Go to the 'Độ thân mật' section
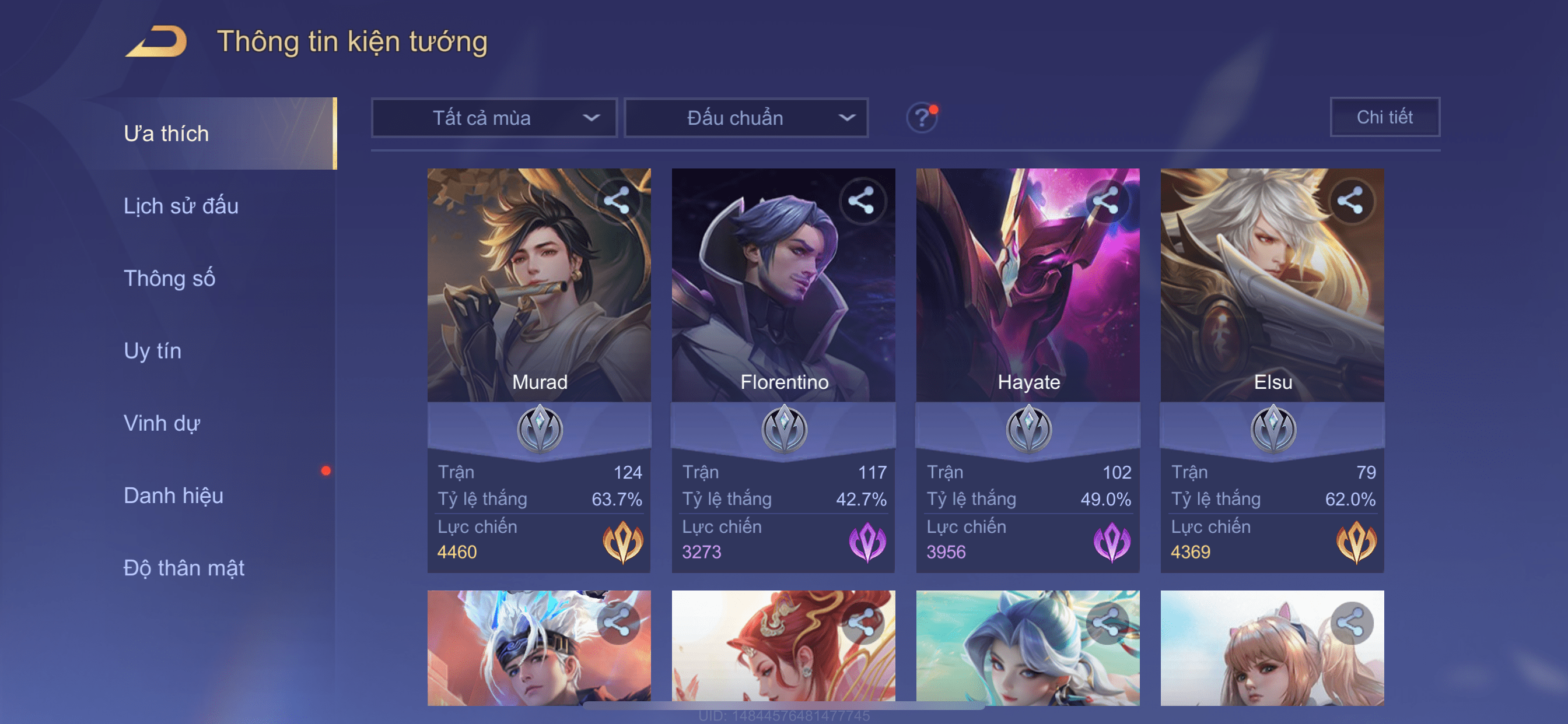The image size is (1568, 724). coord(183,568)
